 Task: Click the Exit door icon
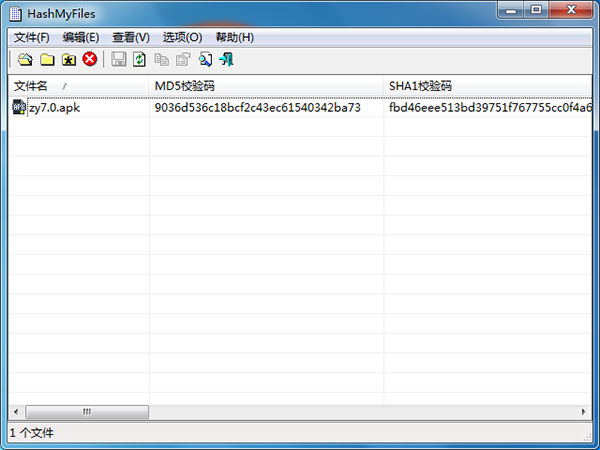coord(227,59)
